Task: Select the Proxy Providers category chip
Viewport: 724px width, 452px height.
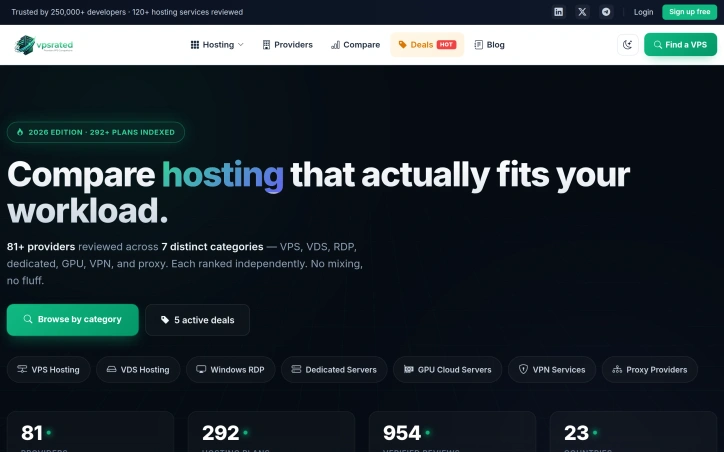Action: tap(650, 369)
